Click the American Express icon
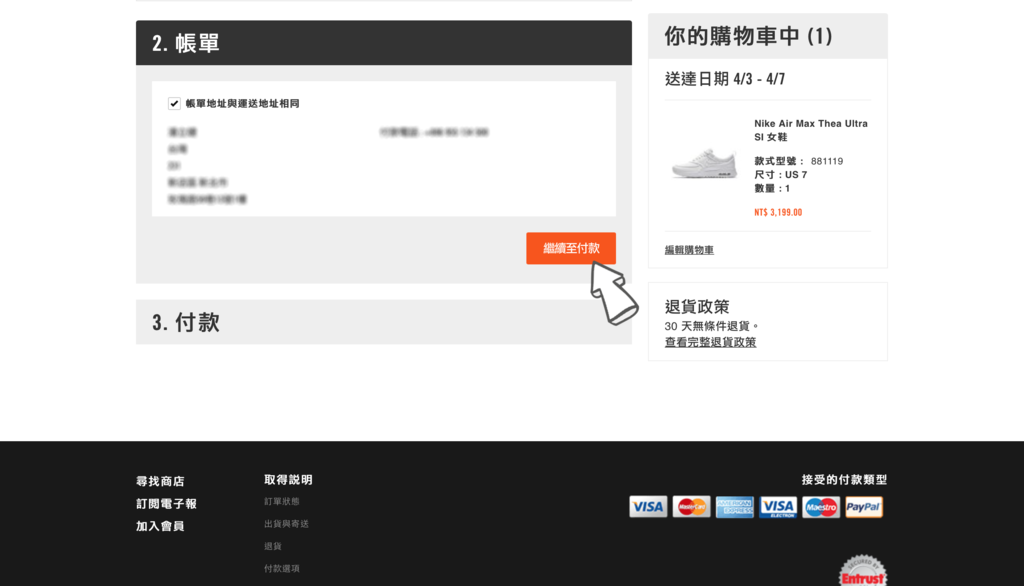Image resolution: width=1024 pixels, height=586 pixels. pos(735,506)
